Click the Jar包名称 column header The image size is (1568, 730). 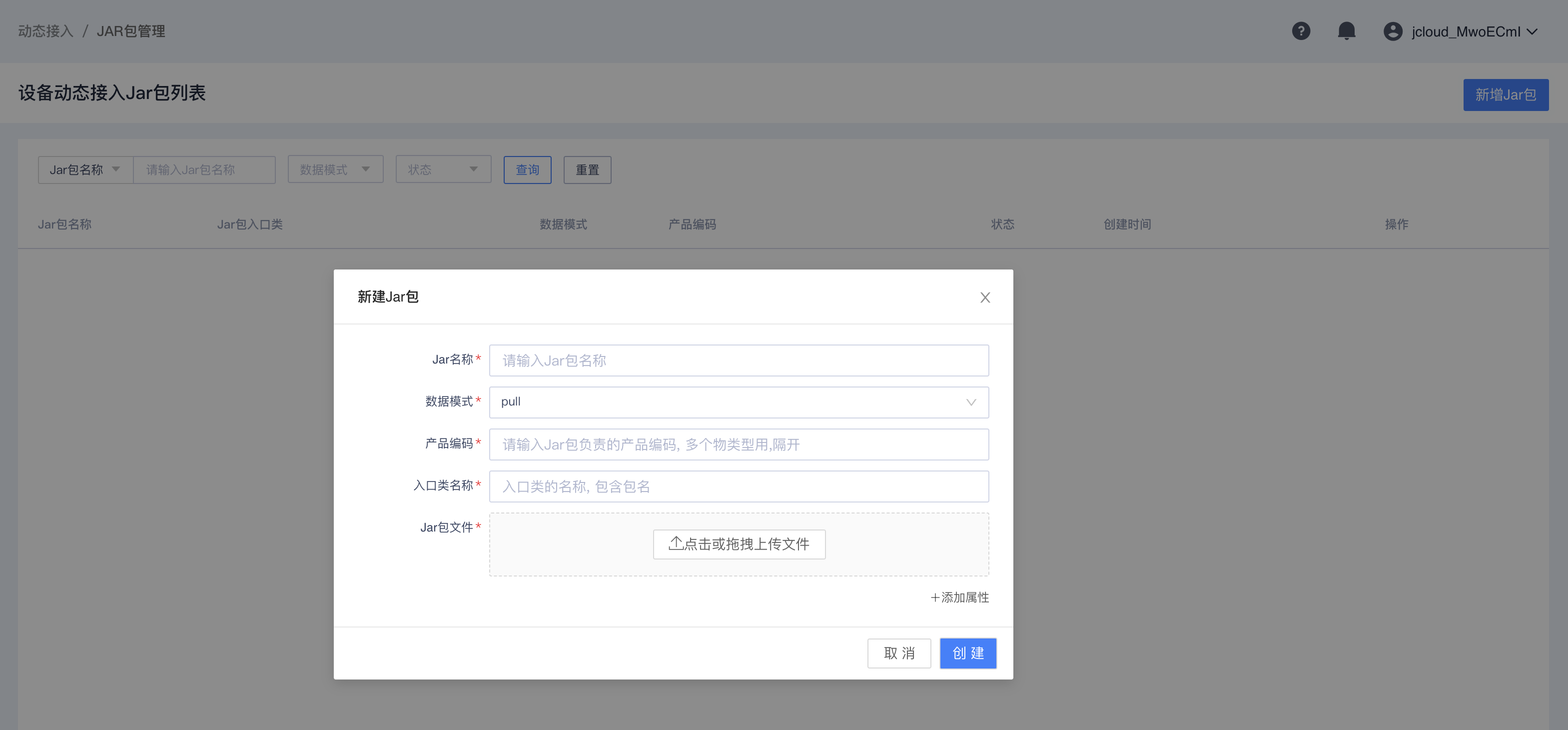[64, 224]
